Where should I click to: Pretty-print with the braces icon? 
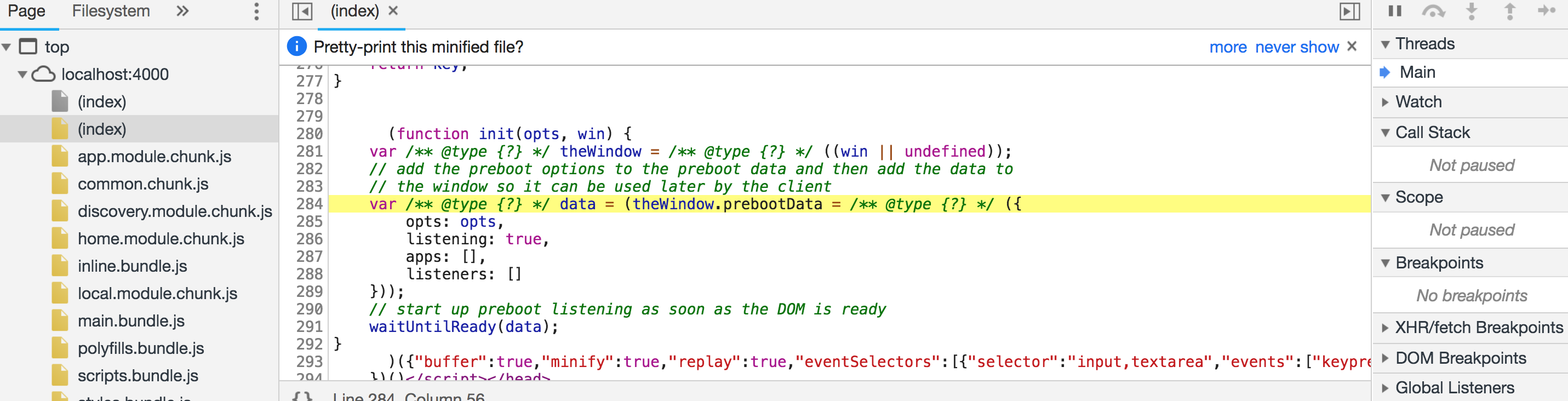pos(302,396)
